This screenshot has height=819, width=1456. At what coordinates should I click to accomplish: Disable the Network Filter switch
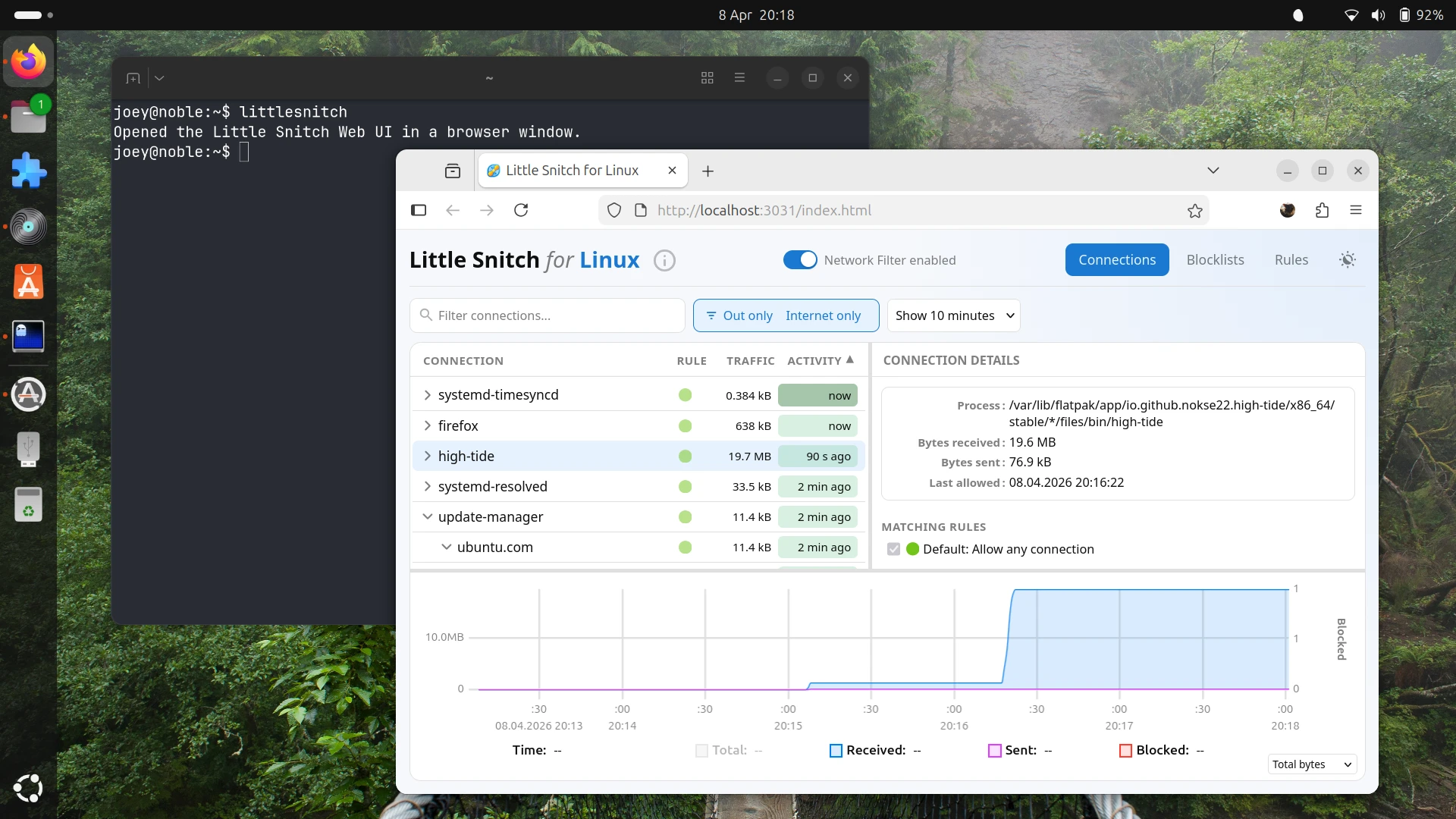point(800,260)
